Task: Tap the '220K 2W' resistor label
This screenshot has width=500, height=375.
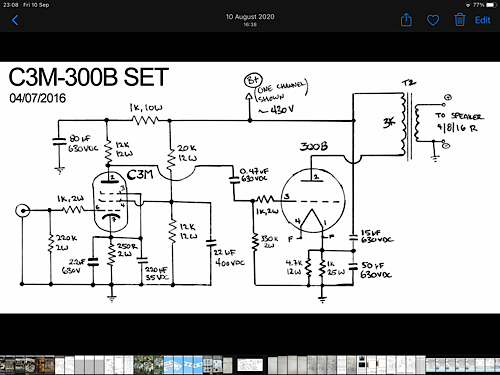Action: pyautogui.click(x=66, y=243)
